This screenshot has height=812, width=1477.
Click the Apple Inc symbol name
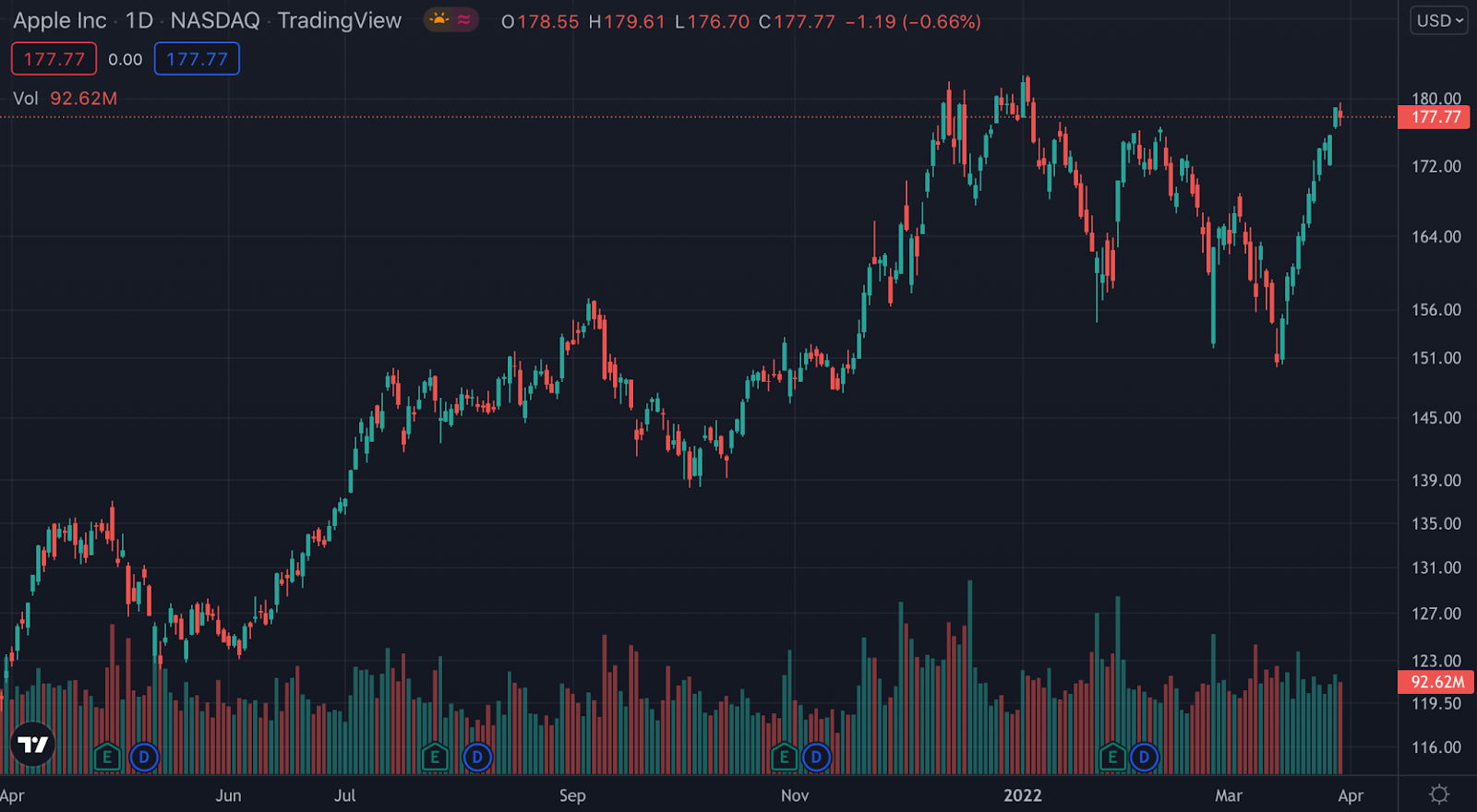pos(60,20)
